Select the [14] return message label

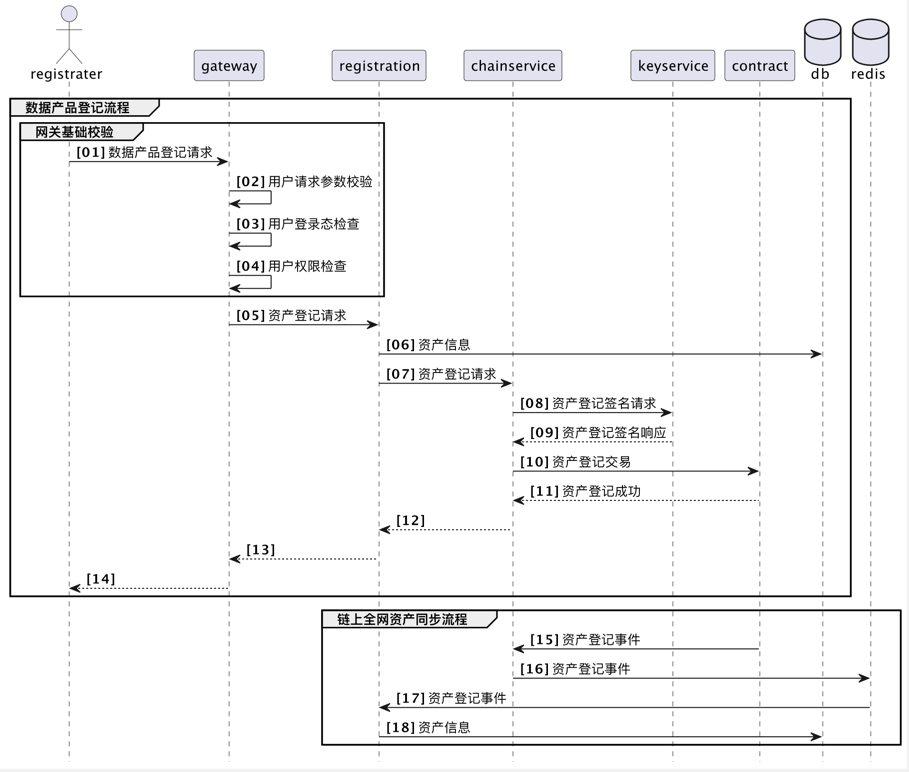pyautogui.click(x=101, y=579)
